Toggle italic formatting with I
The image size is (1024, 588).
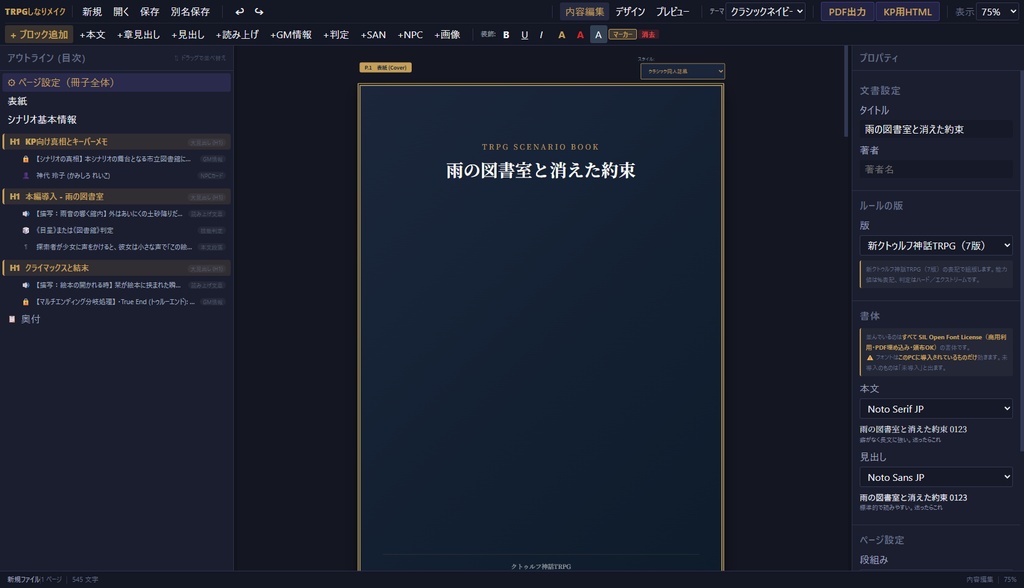[x=541, y=35]
